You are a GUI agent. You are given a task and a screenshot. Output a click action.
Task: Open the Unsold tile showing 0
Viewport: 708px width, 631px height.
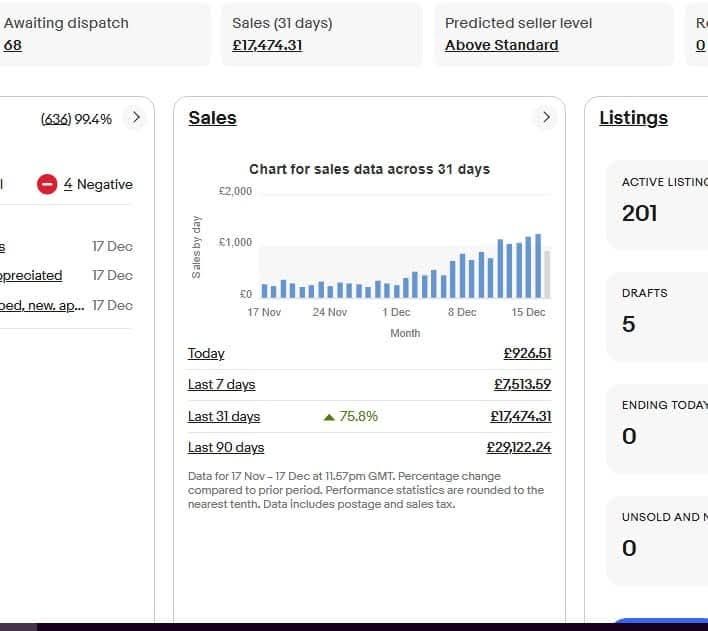click(657, 541)
